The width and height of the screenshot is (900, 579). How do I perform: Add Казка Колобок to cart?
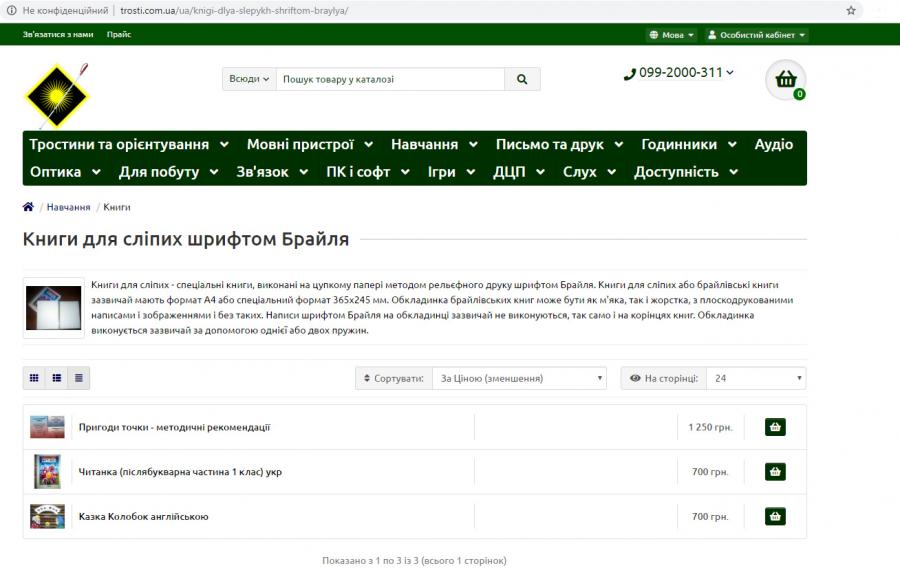click(x=775, y=516)
